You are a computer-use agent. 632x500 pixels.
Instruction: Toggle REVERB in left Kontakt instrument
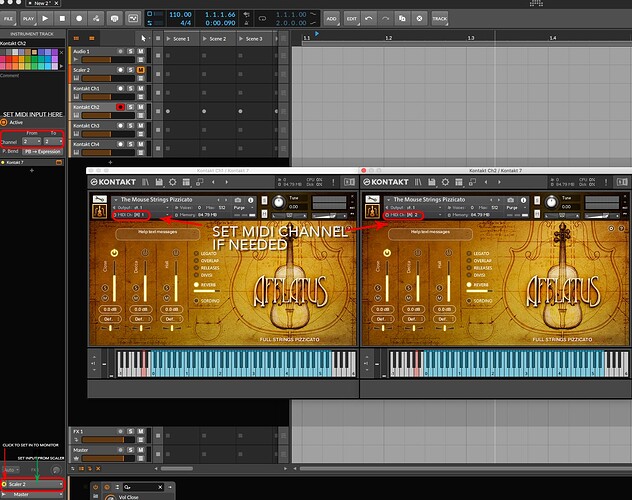point(196,284)
